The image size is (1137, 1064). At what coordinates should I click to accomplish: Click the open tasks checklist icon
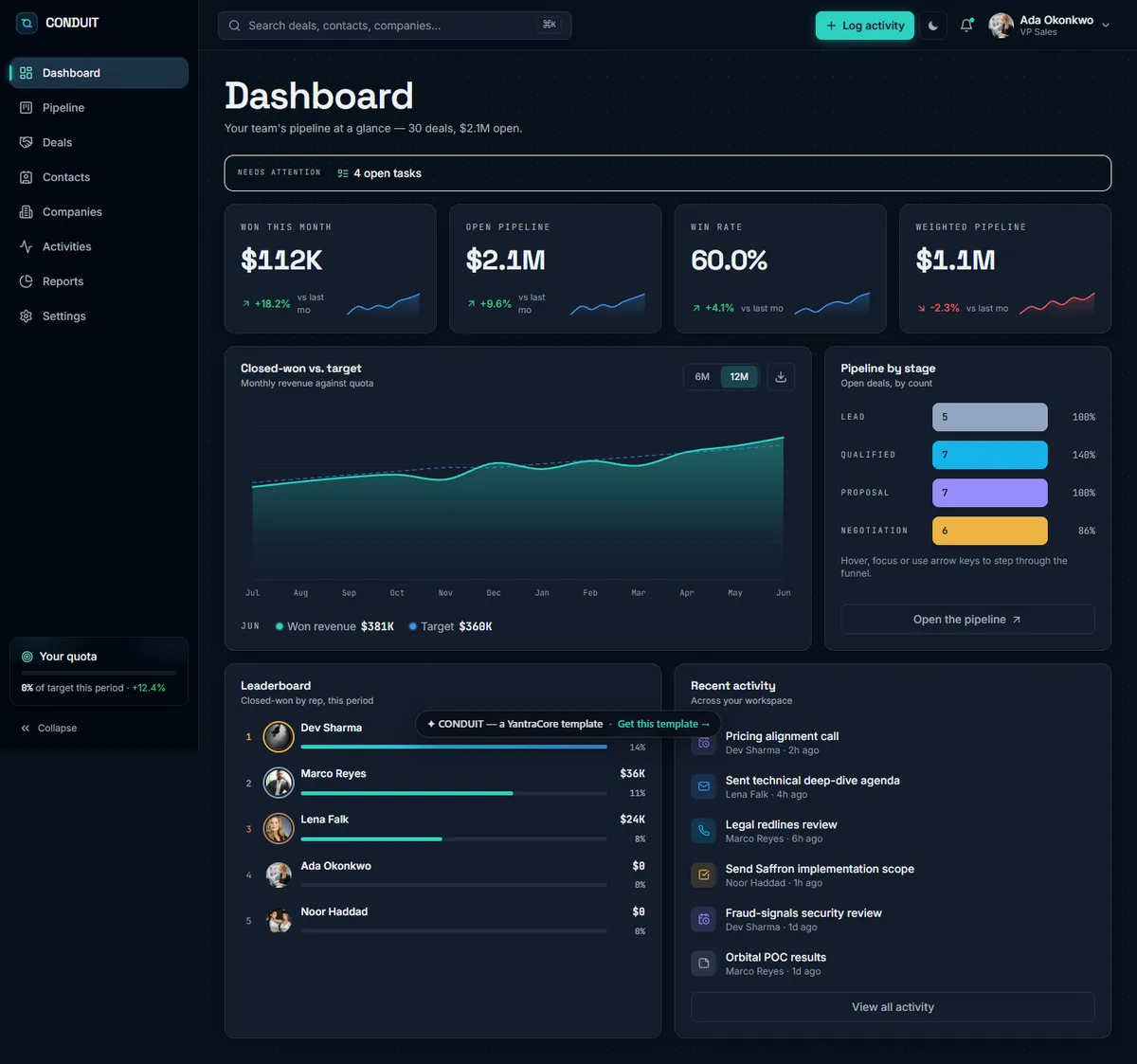[343, 173]
